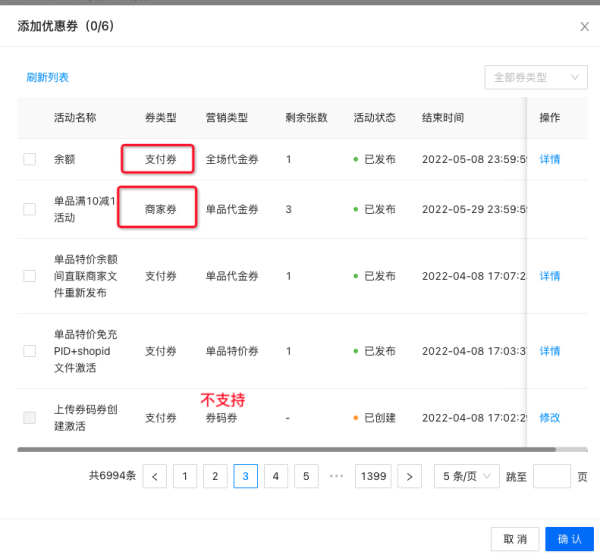
Task: Select current page 3
Action: point(245,476)
